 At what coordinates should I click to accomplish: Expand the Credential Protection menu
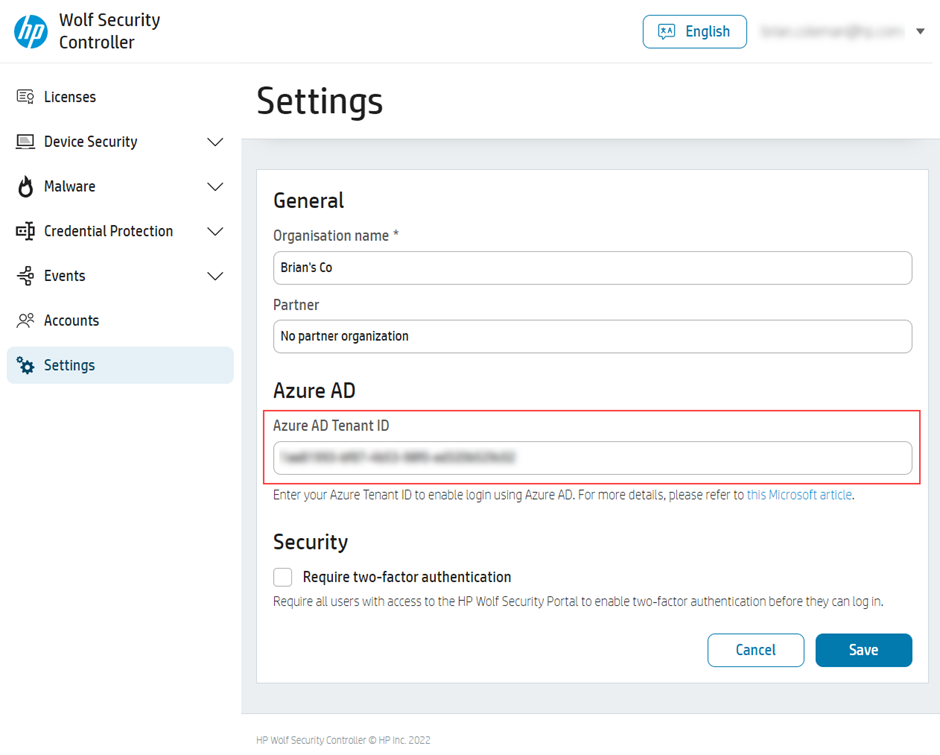(x=215, y=231)
